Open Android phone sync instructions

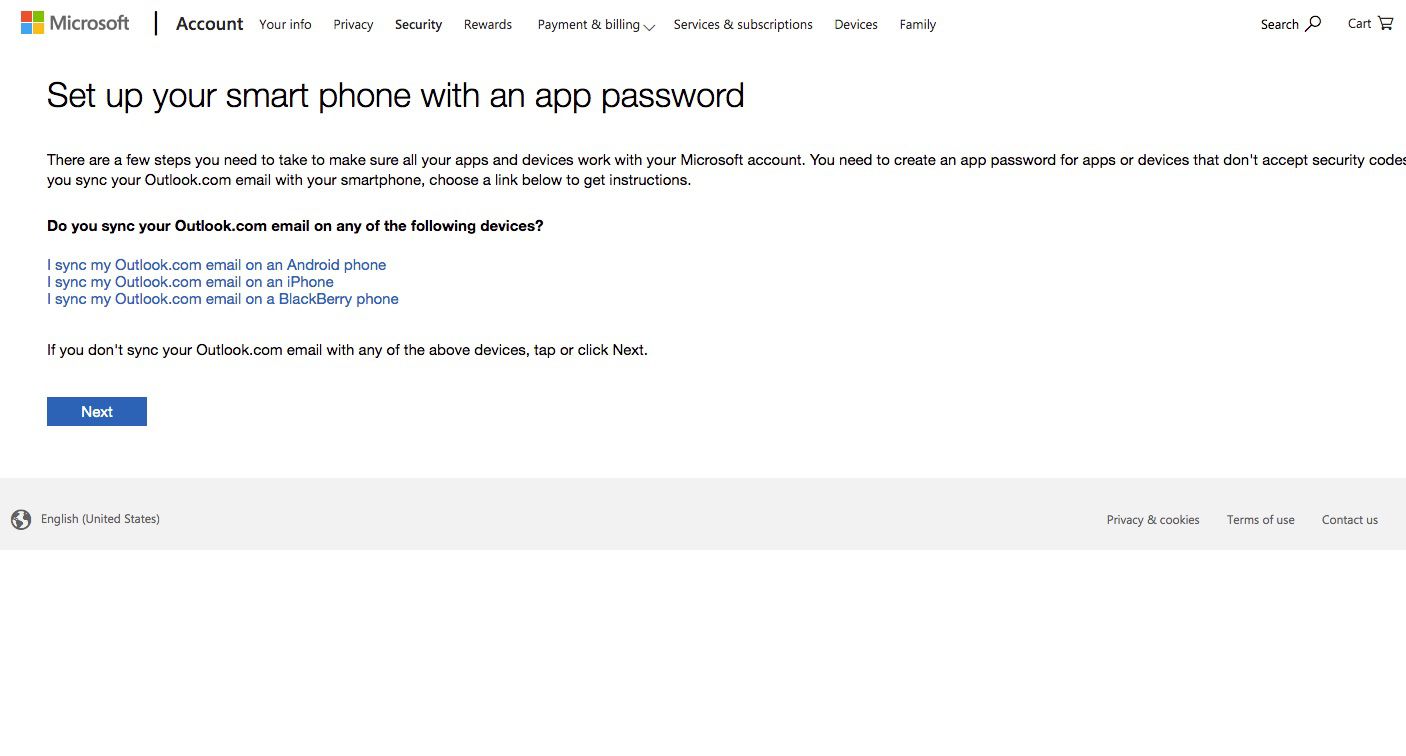tap(216, 265)
